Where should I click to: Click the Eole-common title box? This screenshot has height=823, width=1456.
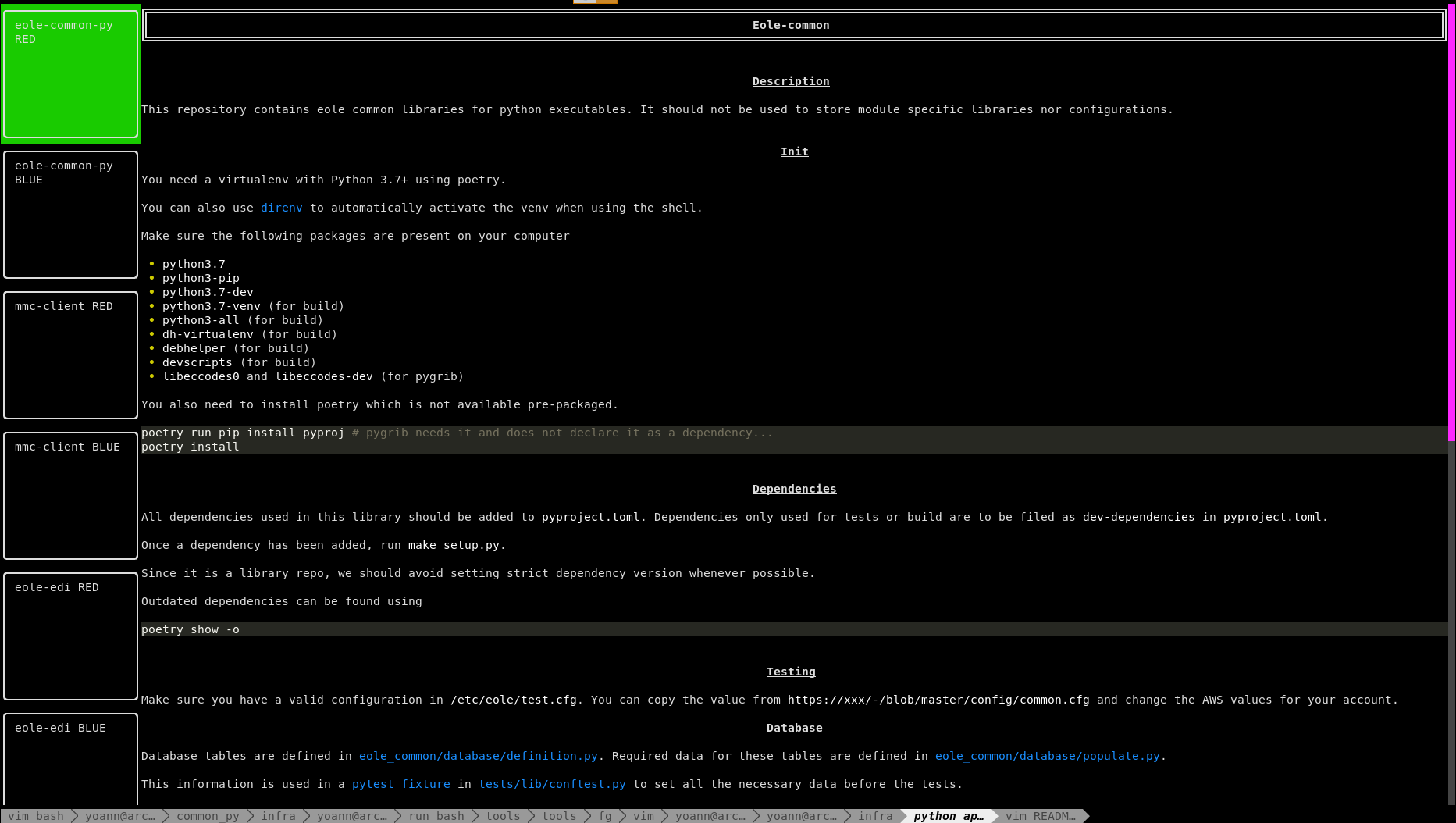pos(795,25)
